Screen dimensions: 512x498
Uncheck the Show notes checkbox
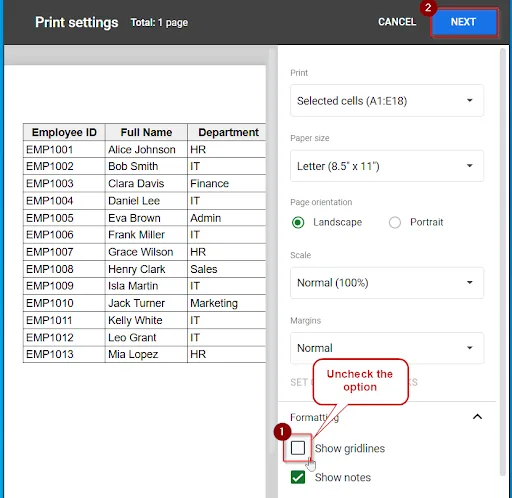click(x=298, y=477)
